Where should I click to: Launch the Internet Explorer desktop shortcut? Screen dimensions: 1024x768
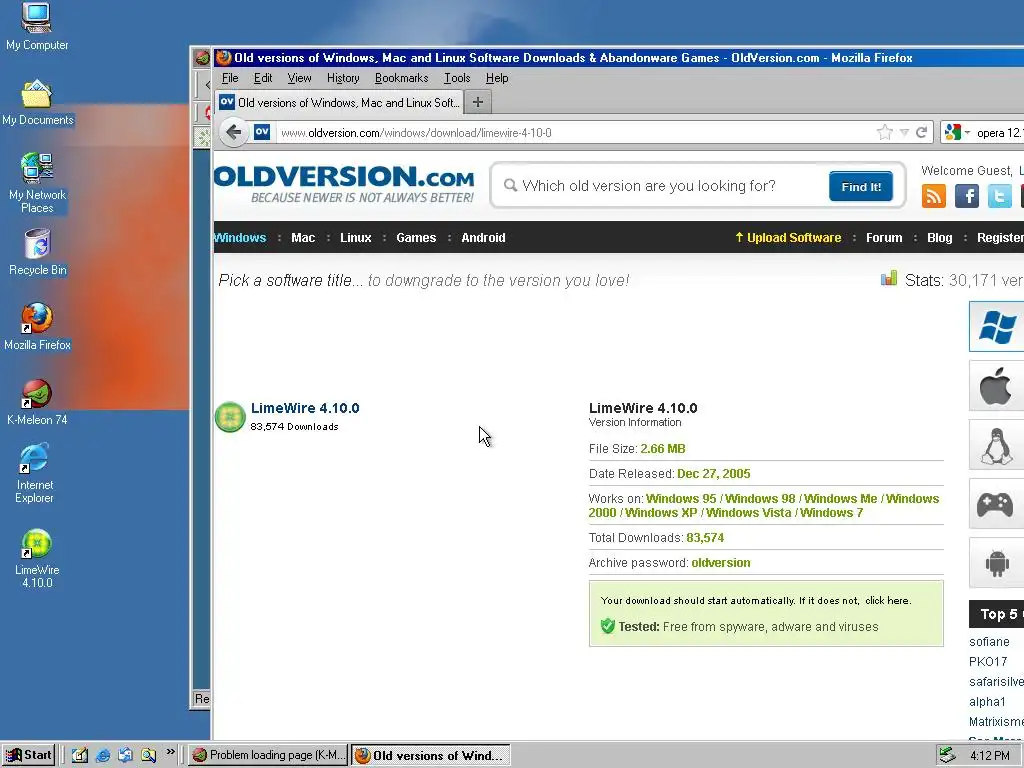pos(35,473)
